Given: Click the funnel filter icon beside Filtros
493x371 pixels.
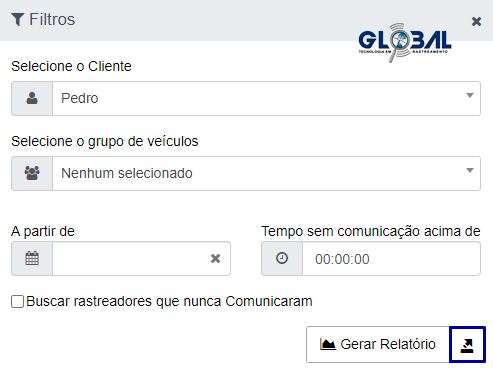Looking at the screenshot, I should click(17, 19).
